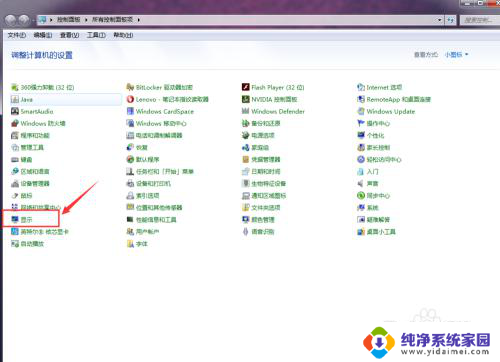Open 自动播放 (AutoPlay) settings
The height and width of the screenshot is (362, 500).
tap(28, 244)
